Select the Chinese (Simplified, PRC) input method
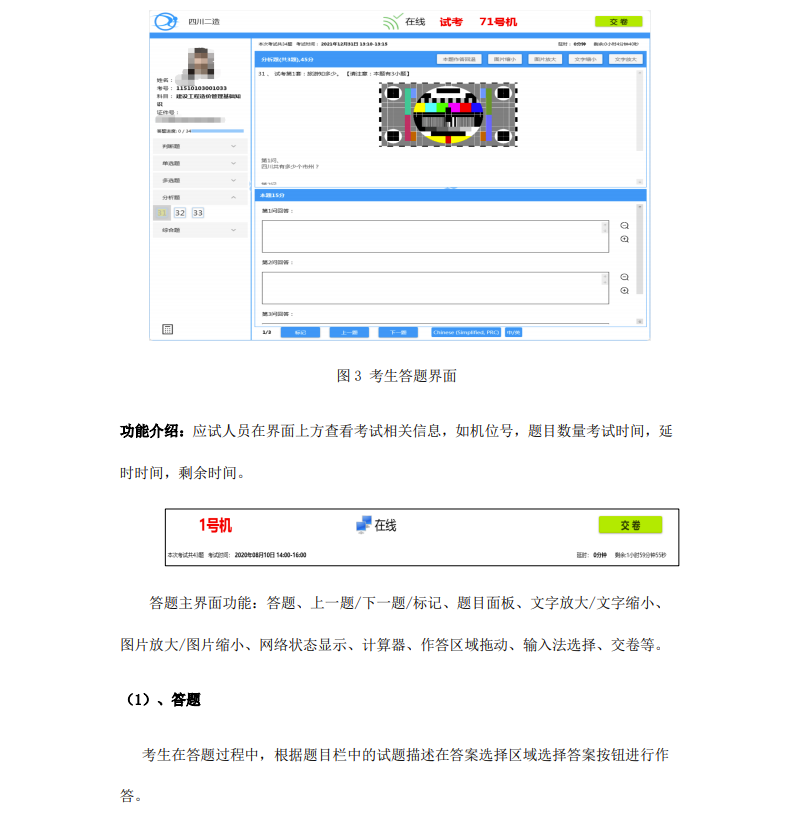 [x=465, y=332]
